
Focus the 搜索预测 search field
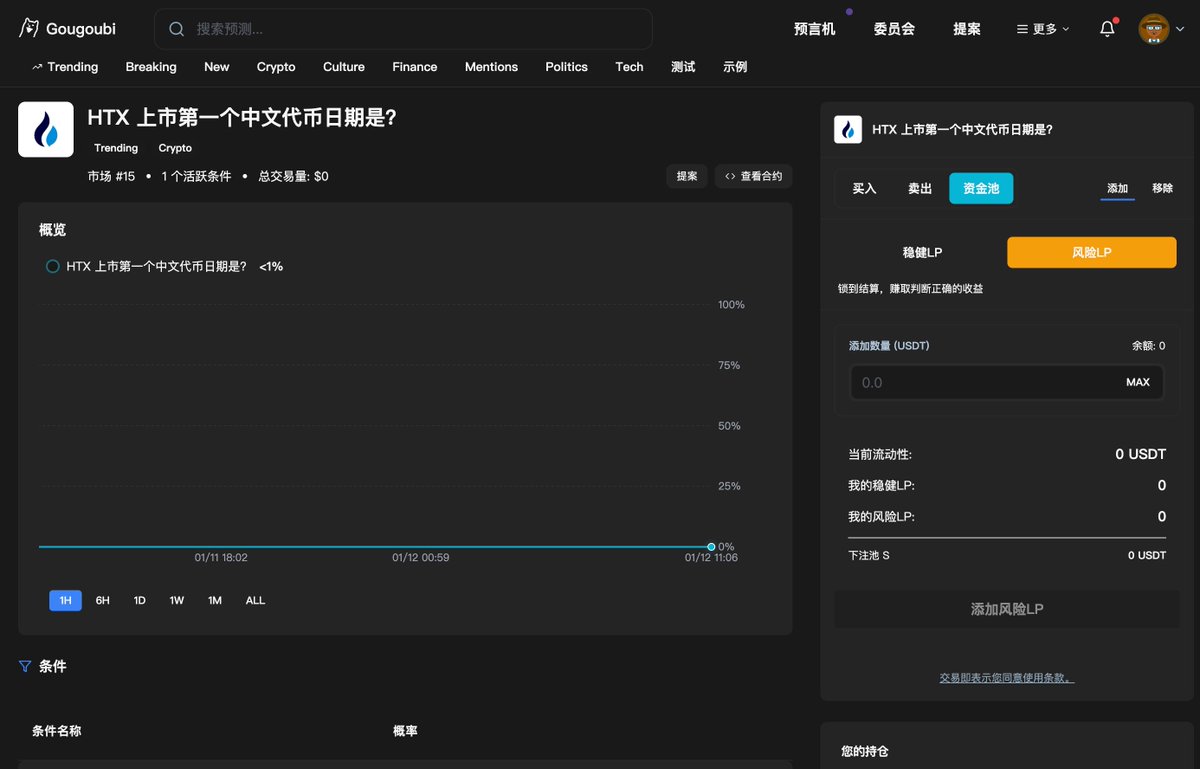(x=403, y=29)
